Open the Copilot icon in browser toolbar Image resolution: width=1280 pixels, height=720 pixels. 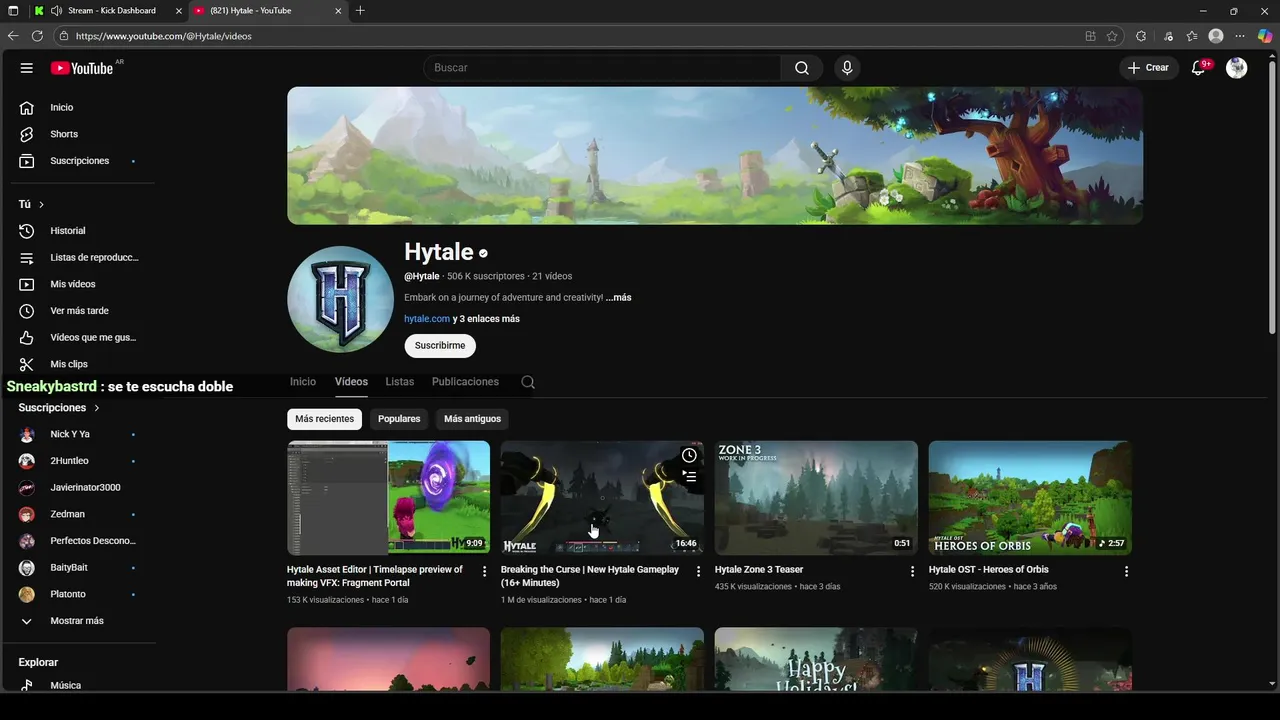point(1265,36)
